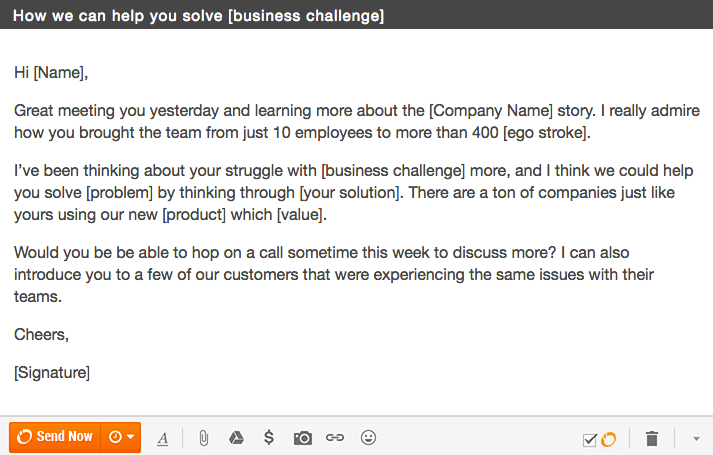Viewport: 713px width, 455px height.
Task: Attach a file with paperclip icon
Action: tap(204, 438)
